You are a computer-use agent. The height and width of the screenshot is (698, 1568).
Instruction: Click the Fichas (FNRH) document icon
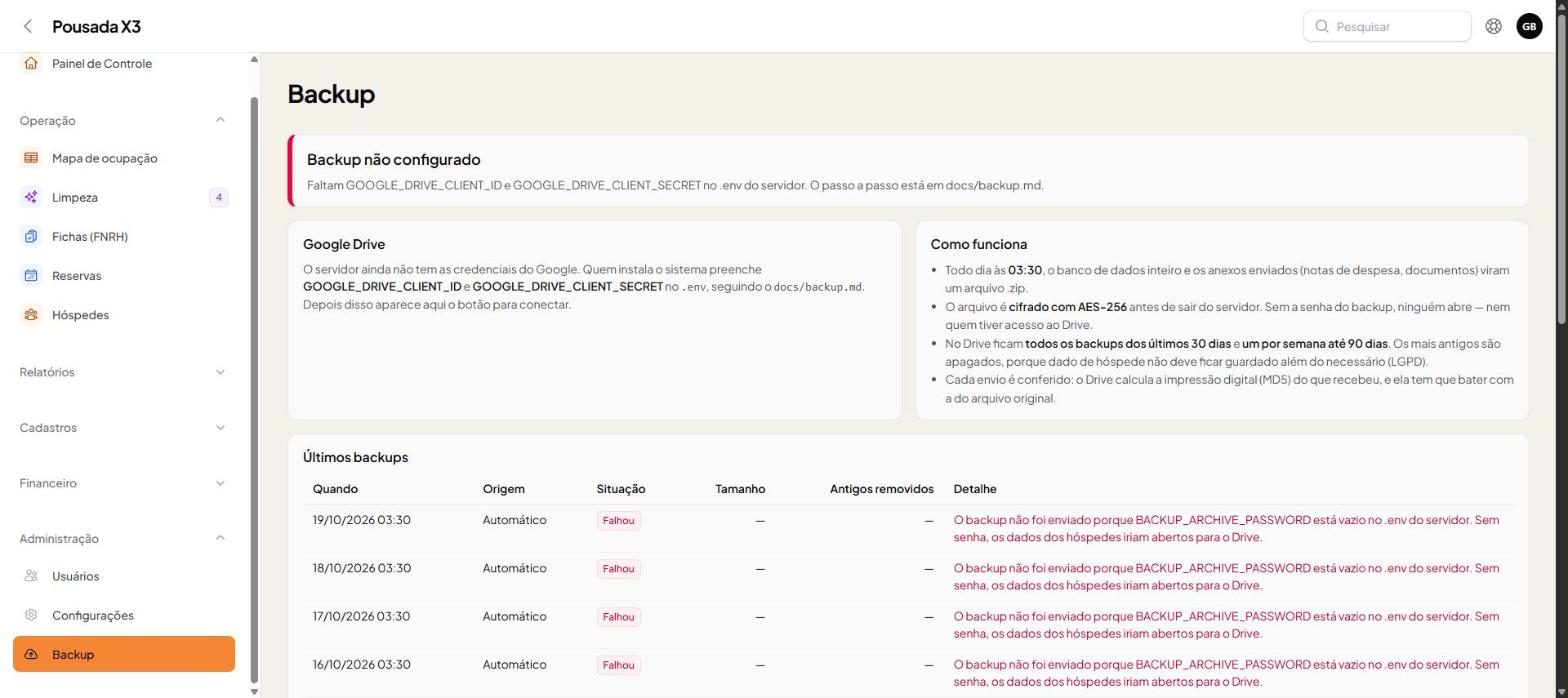[x=31, y=236]
